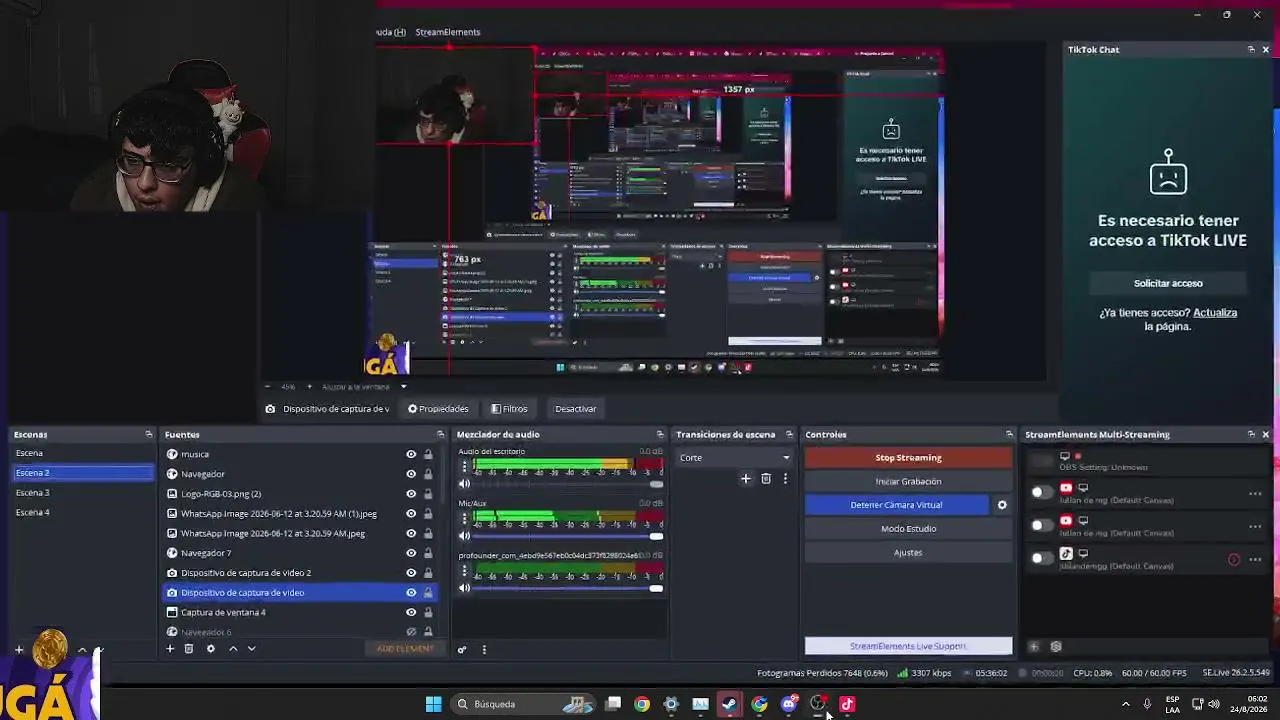Click Iniciar Grabación button
1280x720 pixels.
(x=908, y=481)
